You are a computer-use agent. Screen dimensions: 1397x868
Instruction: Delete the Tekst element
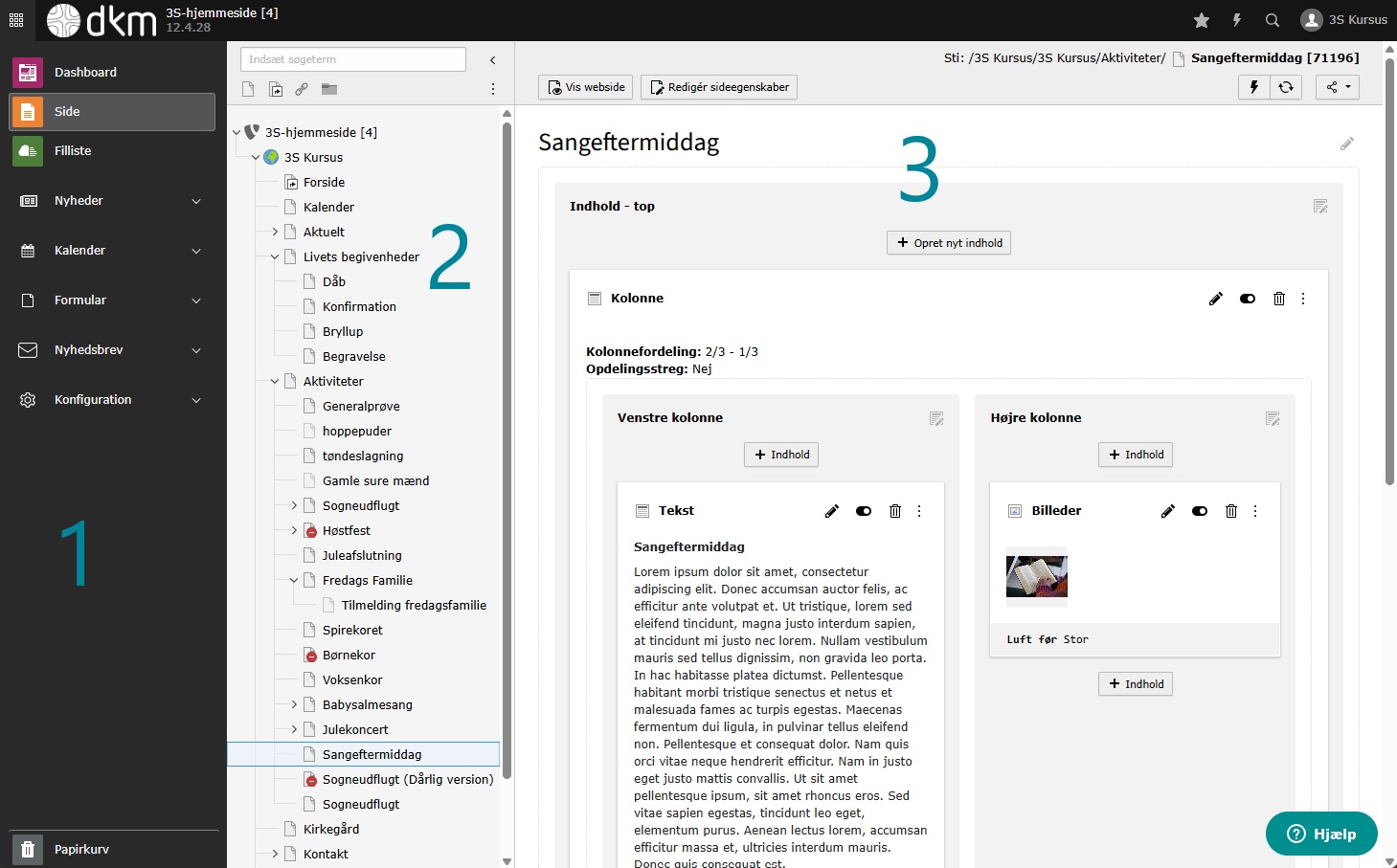(895, 511)
